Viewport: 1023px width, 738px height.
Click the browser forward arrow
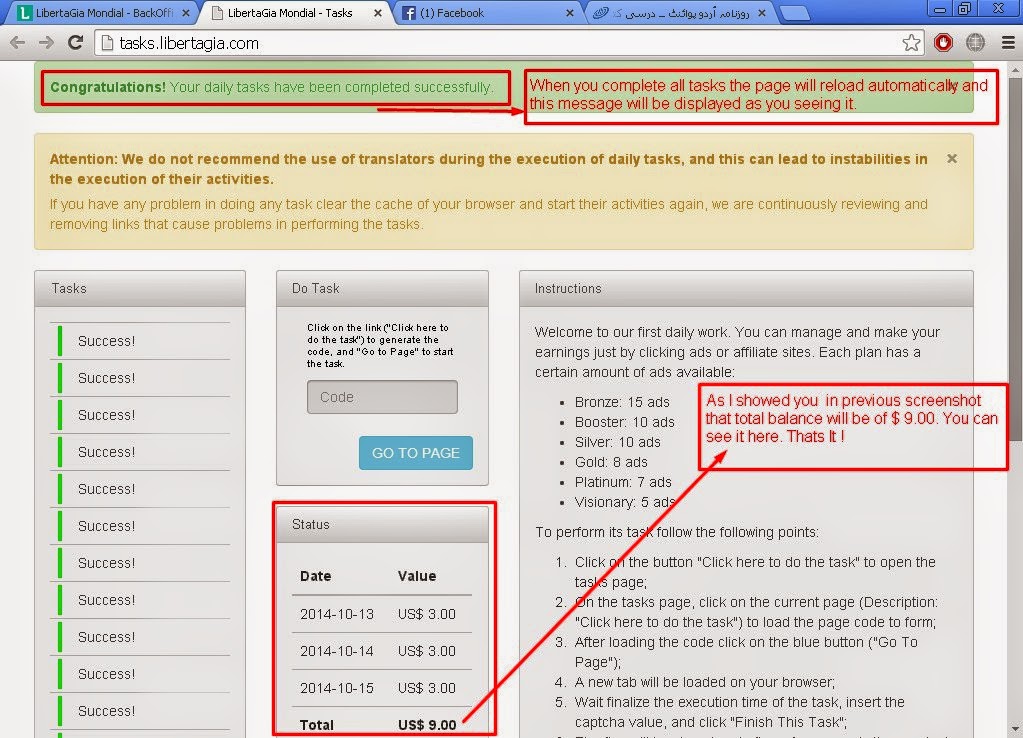pos(46,43)
